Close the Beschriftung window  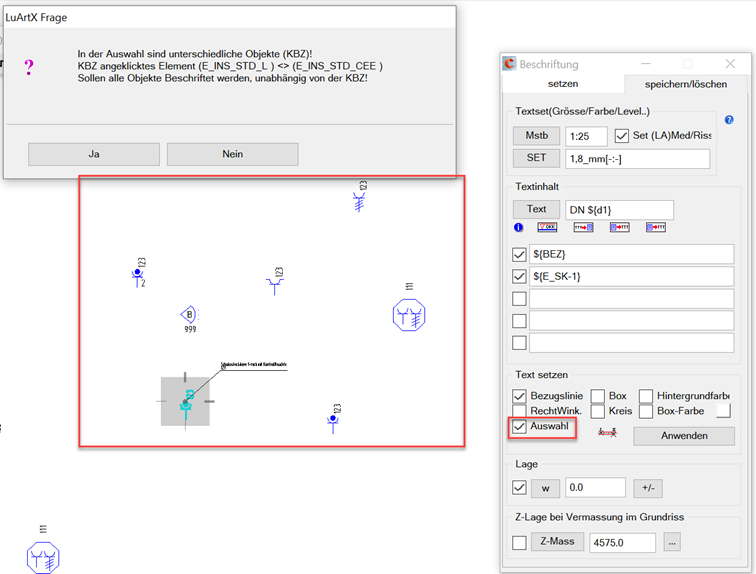730,64
